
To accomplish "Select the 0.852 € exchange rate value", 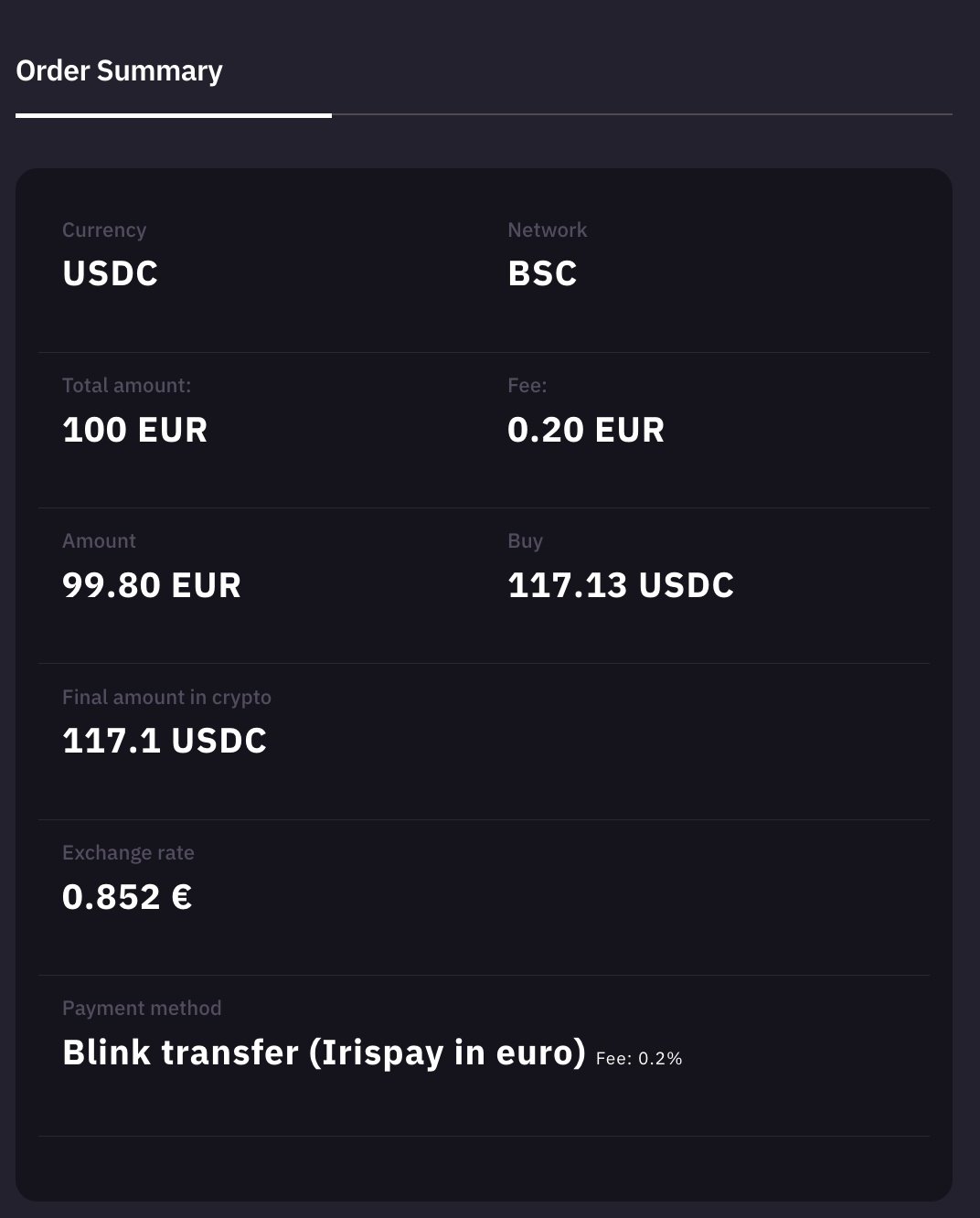I will click(127, 897).
